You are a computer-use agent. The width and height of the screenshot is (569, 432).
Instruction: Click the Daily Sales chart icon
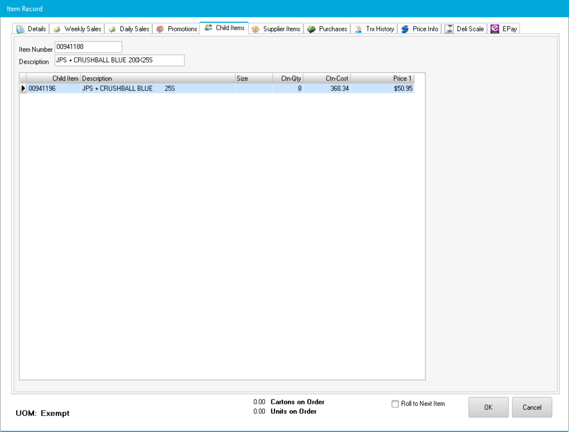coord(112,29)
